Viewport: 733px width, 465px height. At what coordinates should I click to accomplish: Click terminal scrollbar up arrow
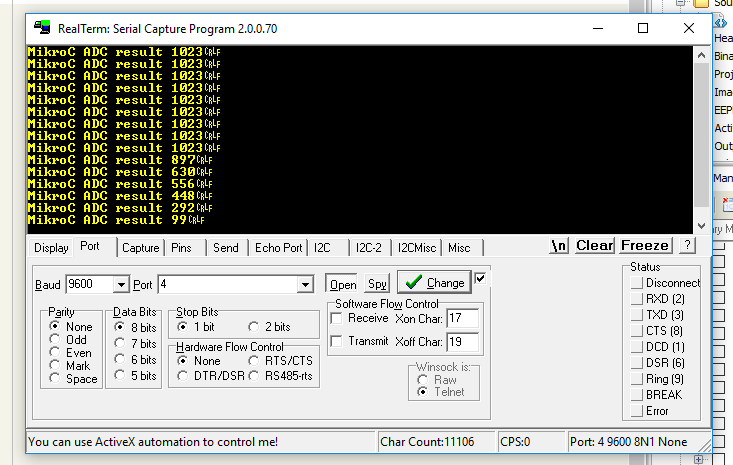tap(701, 55)
